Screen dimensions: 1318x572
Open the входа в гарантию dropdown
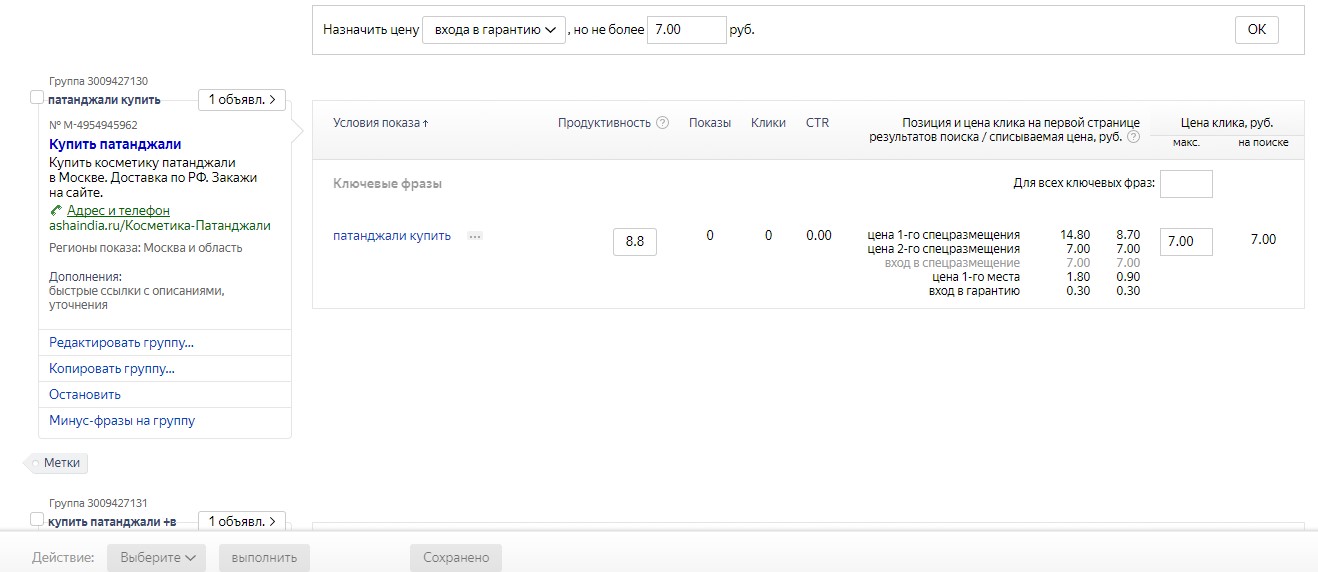[494, 30]
